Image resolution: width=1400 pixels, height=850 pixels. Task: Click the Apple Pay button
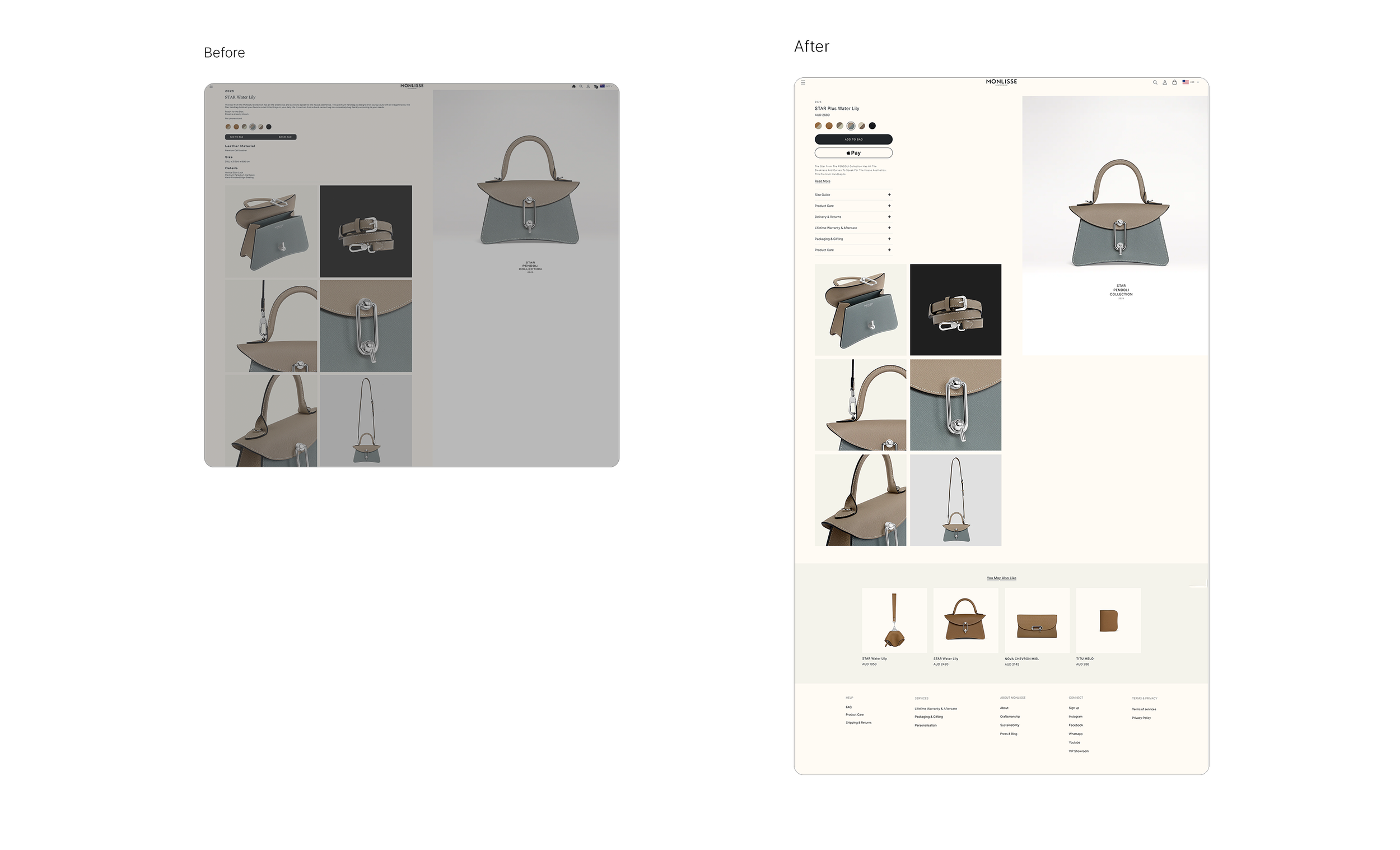(x=853, y=153)
